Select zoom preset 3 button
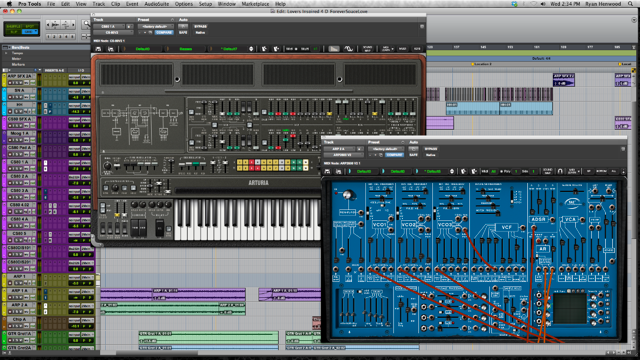 click(59, 37)
